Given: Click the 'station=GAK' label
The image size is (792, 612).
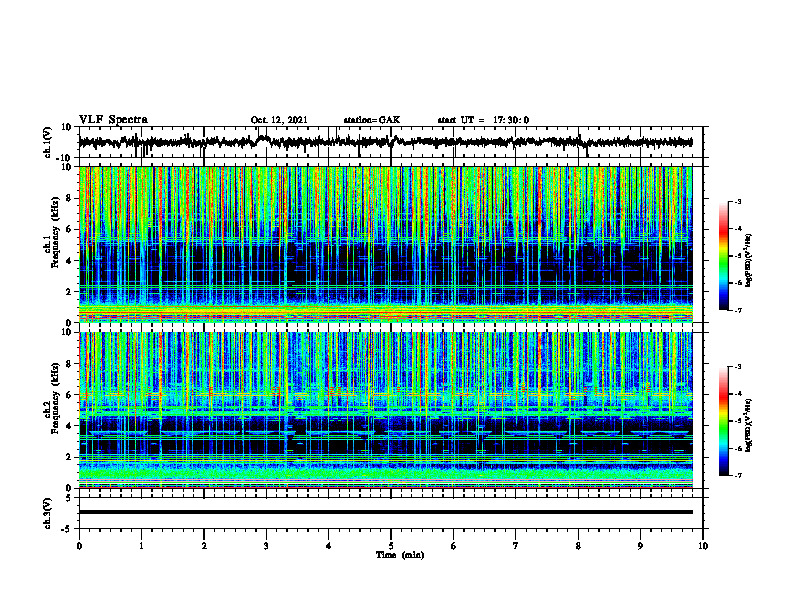Looking at the screenshot, I should 372,120.
